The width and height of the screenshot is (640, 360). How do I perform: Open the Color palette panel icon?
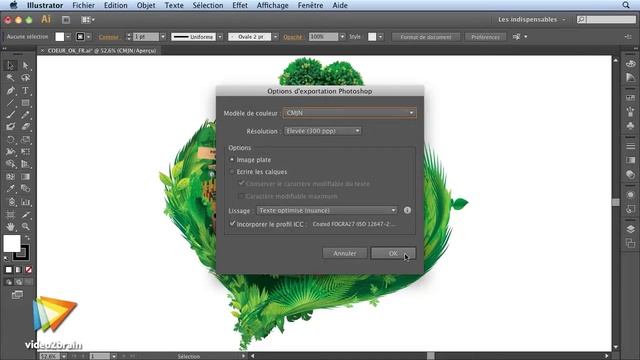click(x=630, y=64)
